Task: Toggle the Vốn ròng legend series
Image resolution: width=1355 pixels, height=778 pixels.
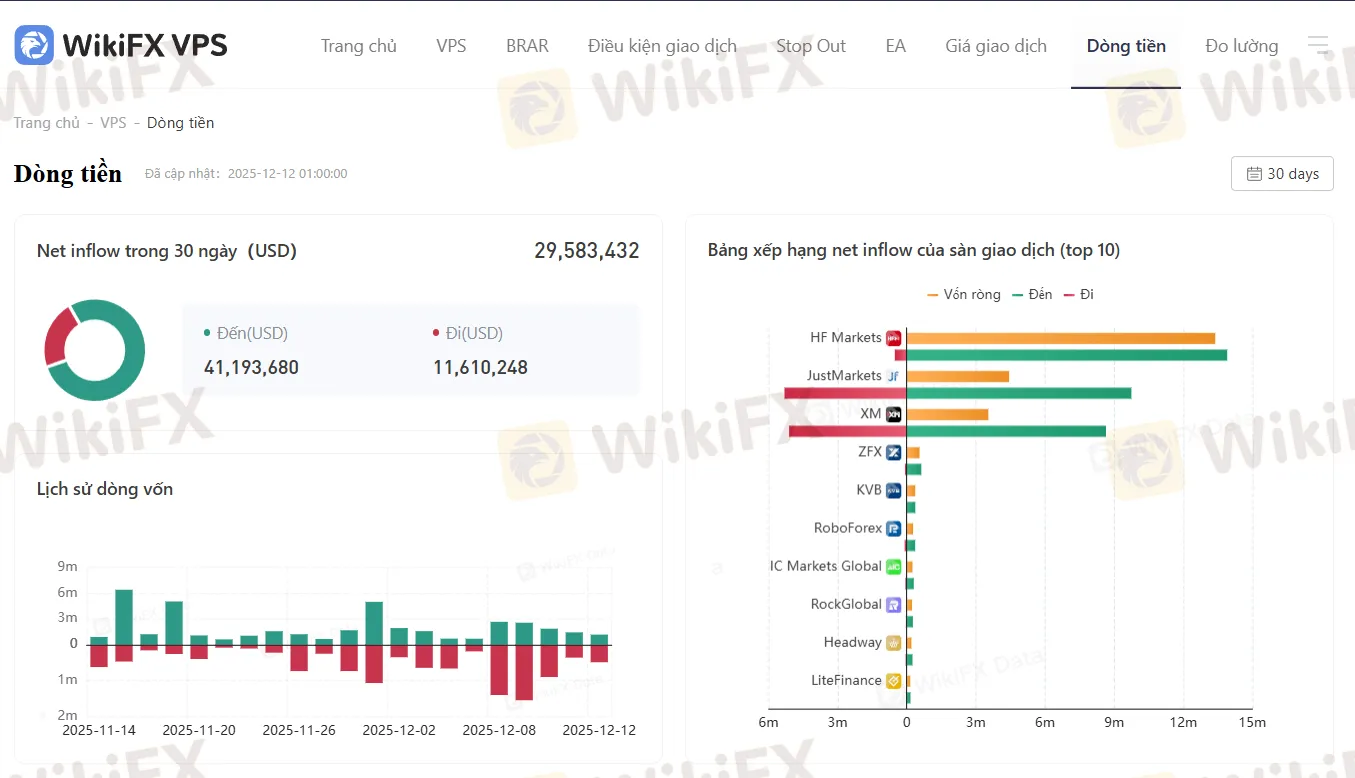Action: click(962, 295)
